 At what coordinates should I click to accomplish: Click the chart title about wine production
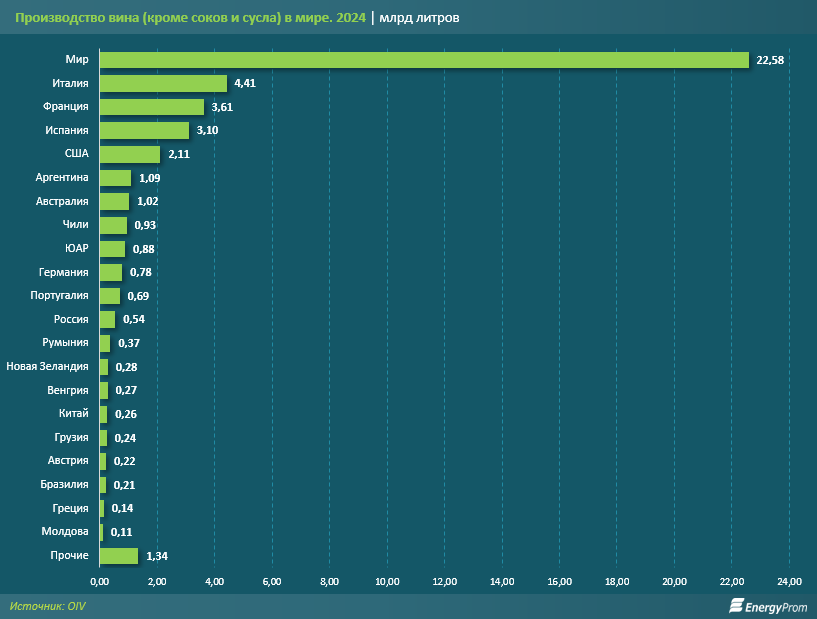(x=189, y=18)
